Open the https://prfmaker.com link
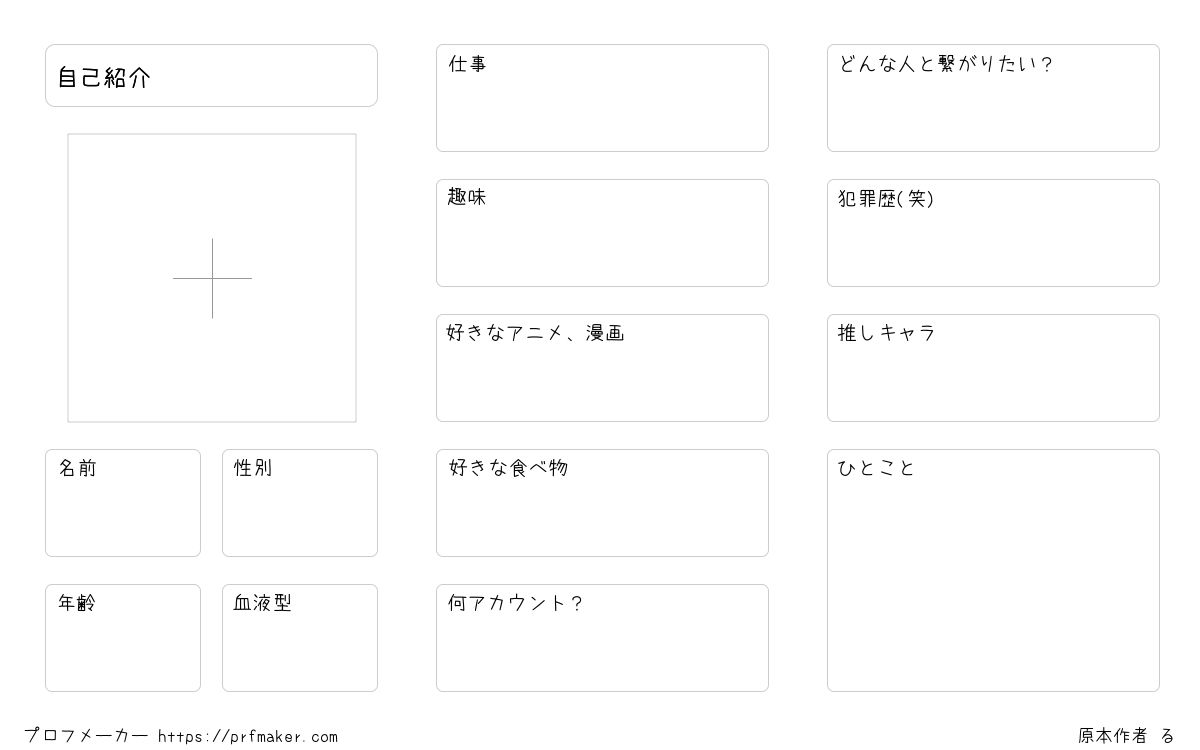This screenshot has width=1200, height=750. (248, 737)
